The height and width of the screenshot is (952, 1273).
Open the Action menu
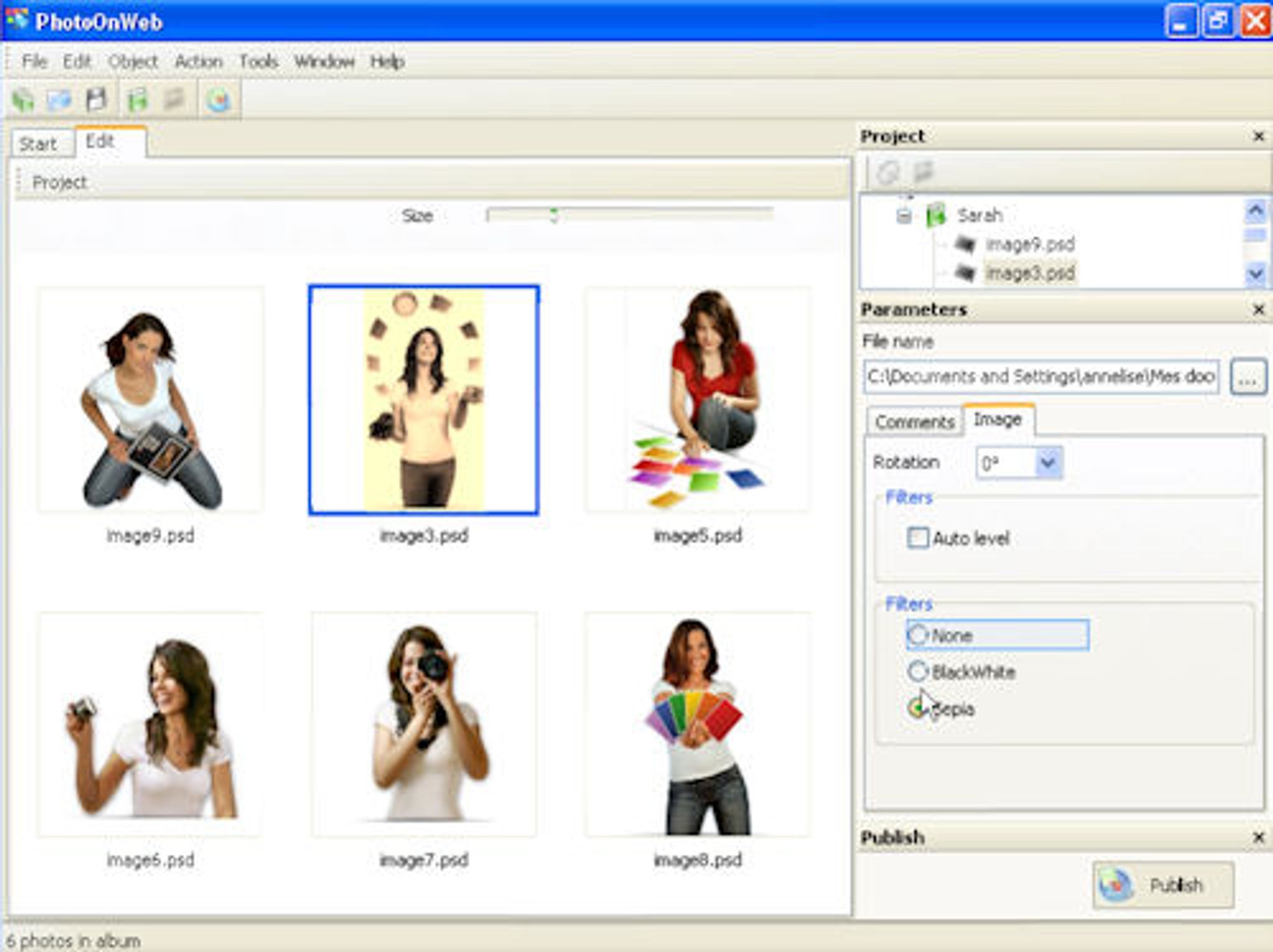coord(199,61)
